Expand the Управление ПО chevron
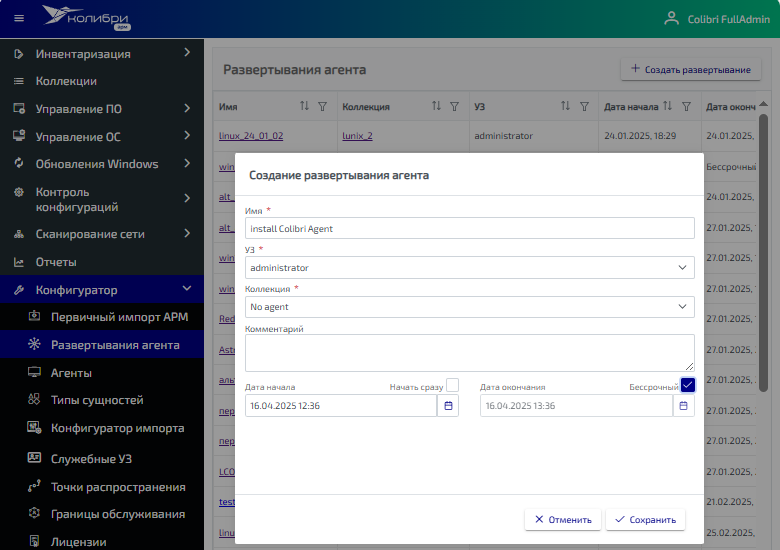Screen dimensions: 780x550 (187, 108)
